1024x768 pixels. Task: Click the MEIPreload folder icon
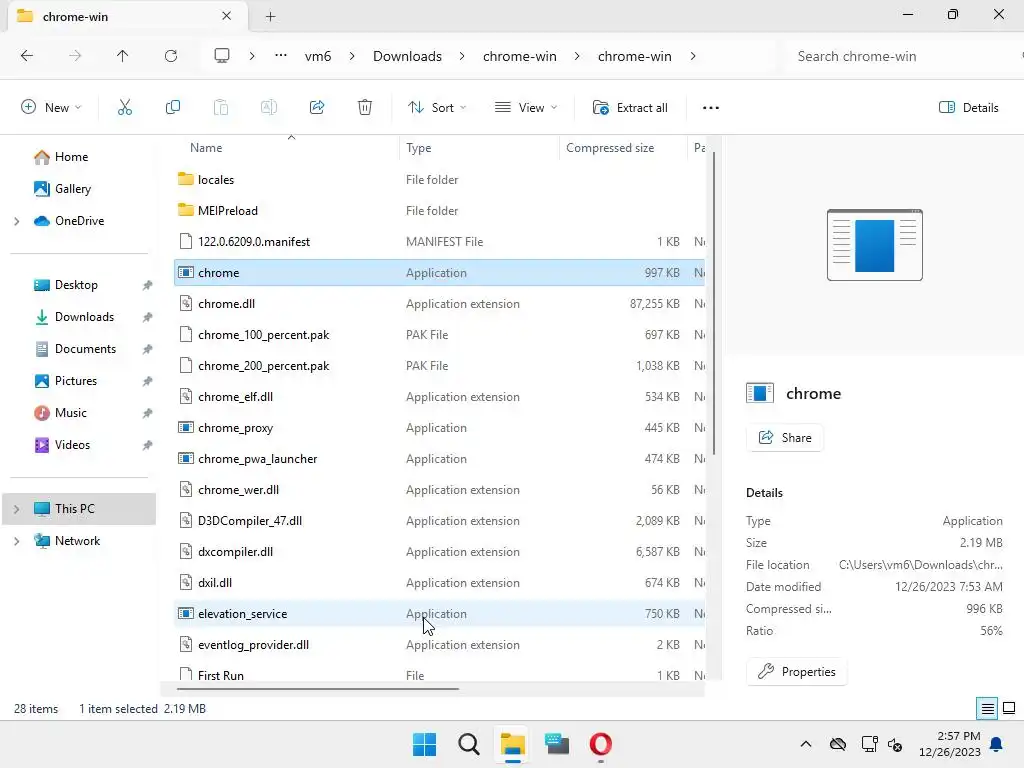tap(186, 210)
